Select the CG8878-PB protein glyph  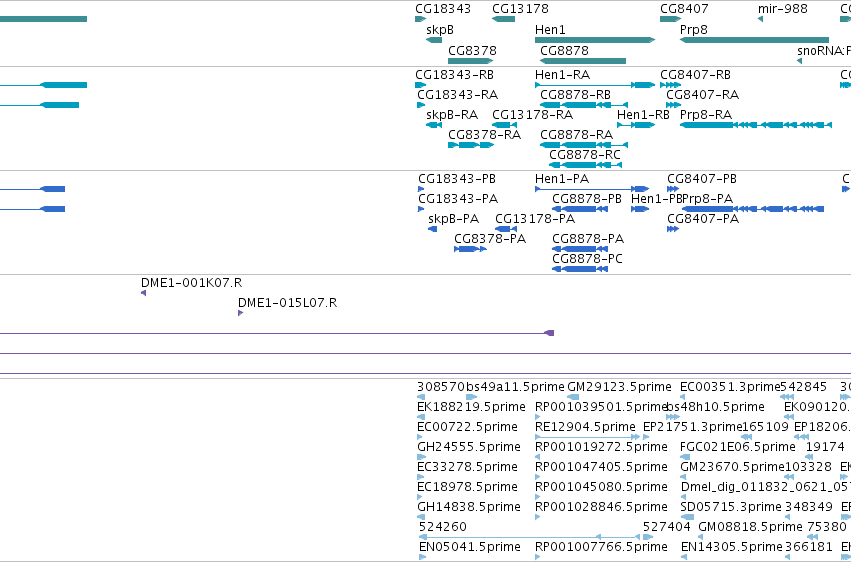coord(580,209)
